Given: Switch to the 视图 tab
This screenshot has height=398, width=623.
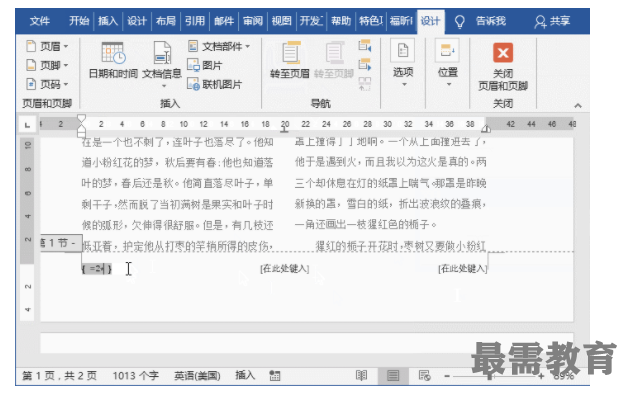Looking at the screenshot, I should [281, 21].
